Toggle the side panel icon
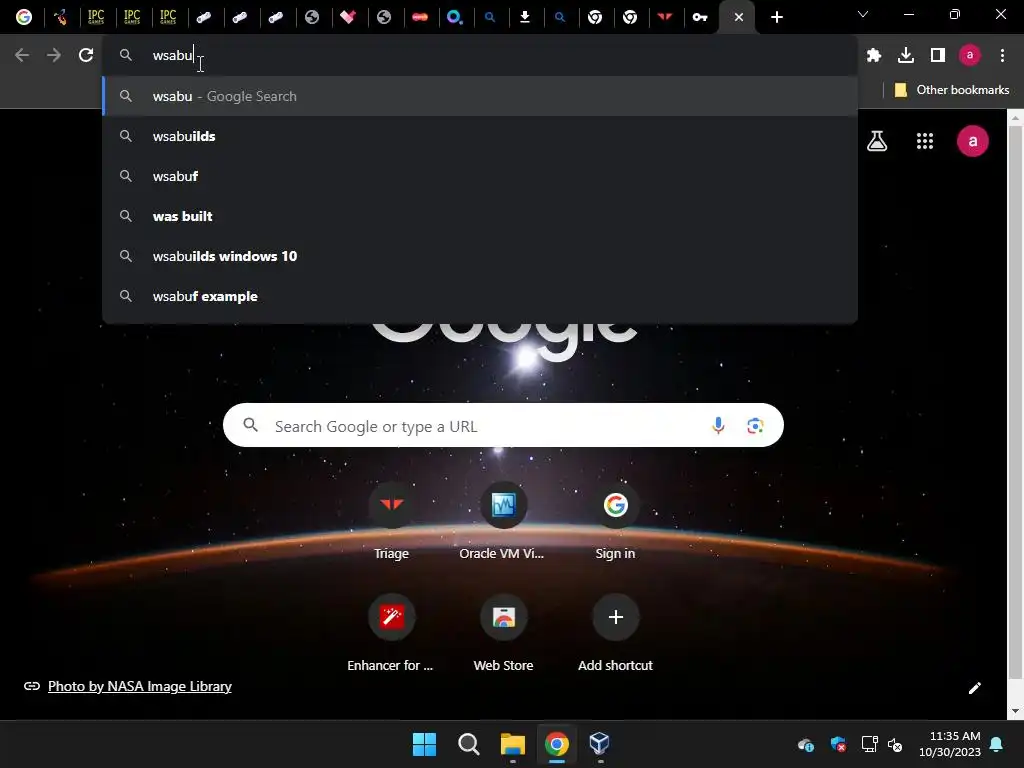This screenshot has height=768, width=1024. [938, 56]
